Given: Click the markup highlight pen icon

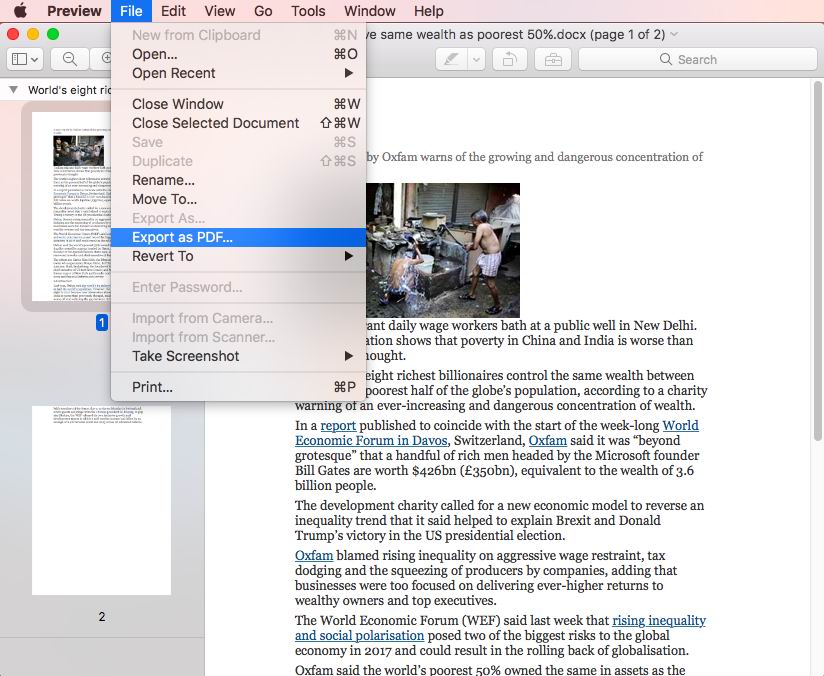Looking at the screenshot, I should coord(451,59).
